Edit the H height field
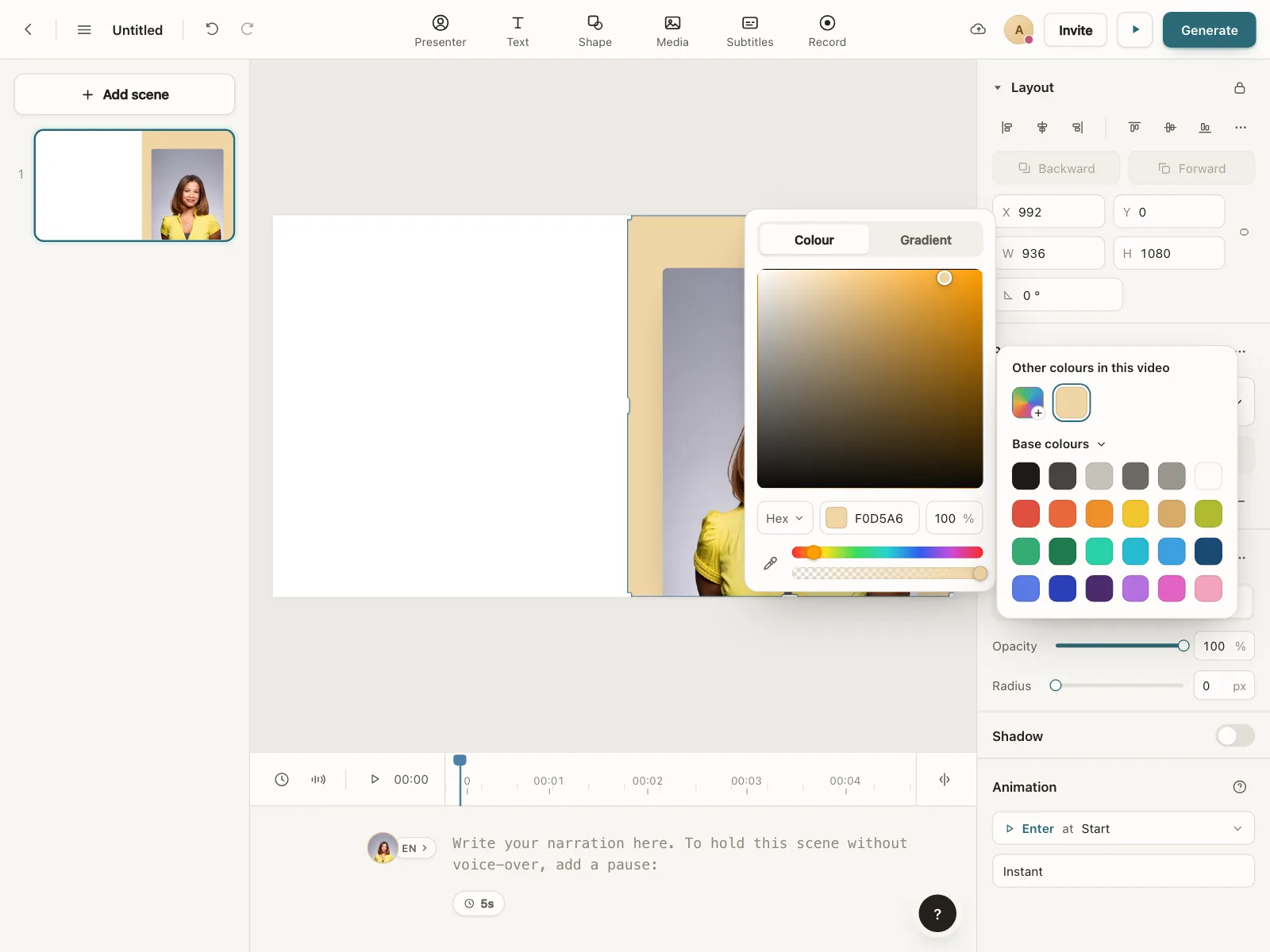The height and width of the screenshot is (952, 1270). 1169,253
